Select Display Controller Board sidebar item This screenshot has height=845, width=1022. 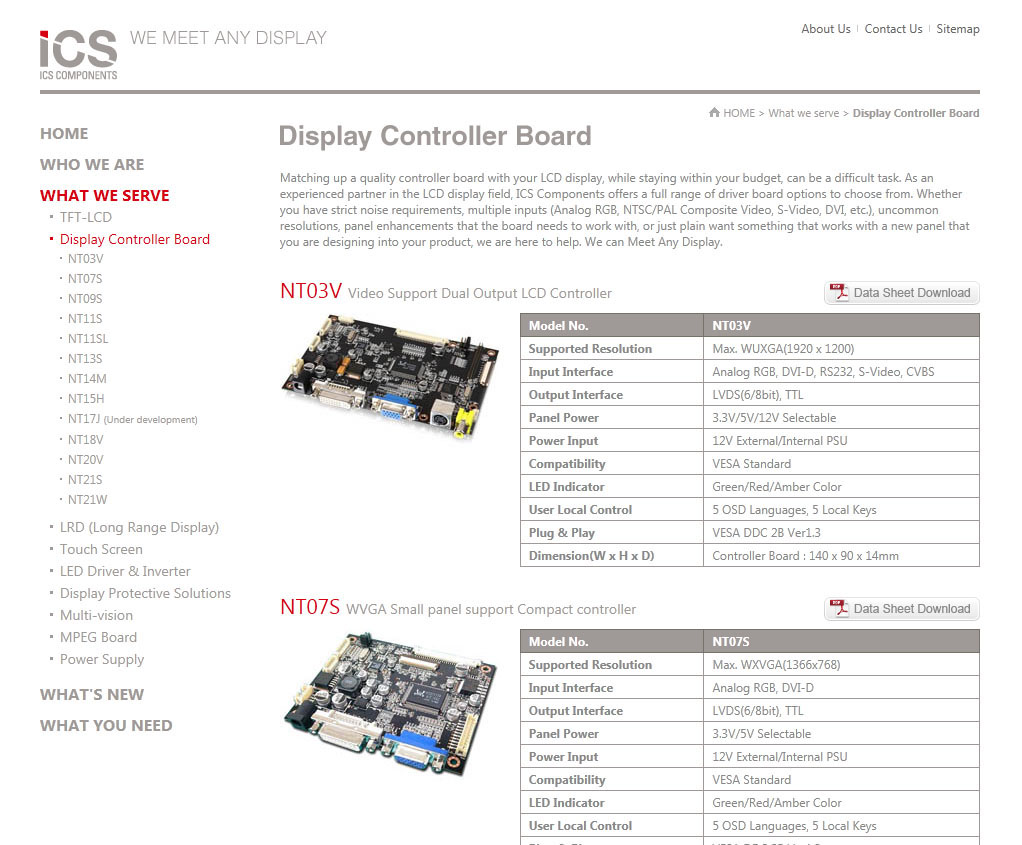click(134, 239)
